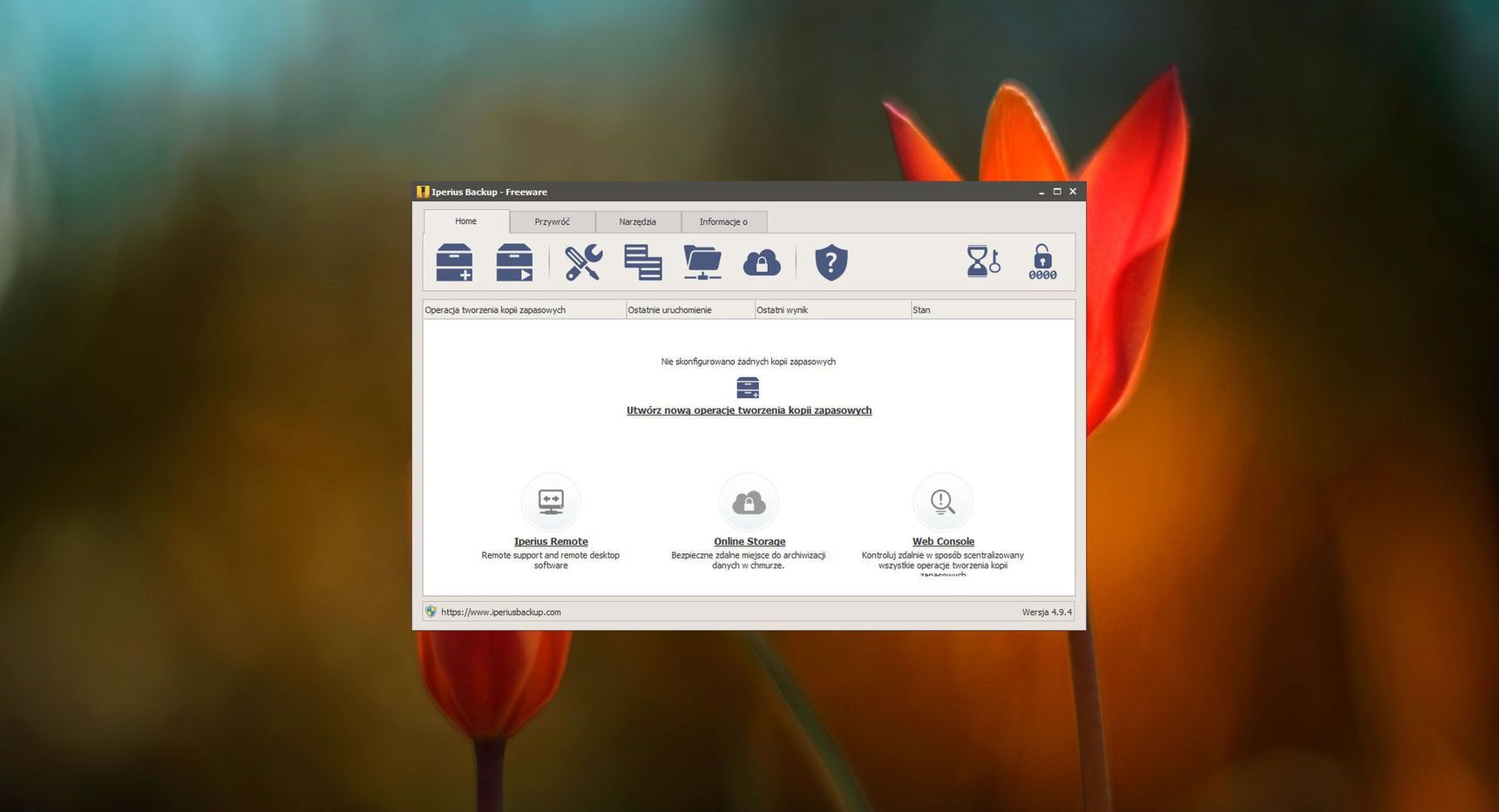The height and width of the screenshot is (812, 1499).
Task: Click Utwórz nową operację tworzenia kopii zapasowych link
Action: (x=749, y=410)
